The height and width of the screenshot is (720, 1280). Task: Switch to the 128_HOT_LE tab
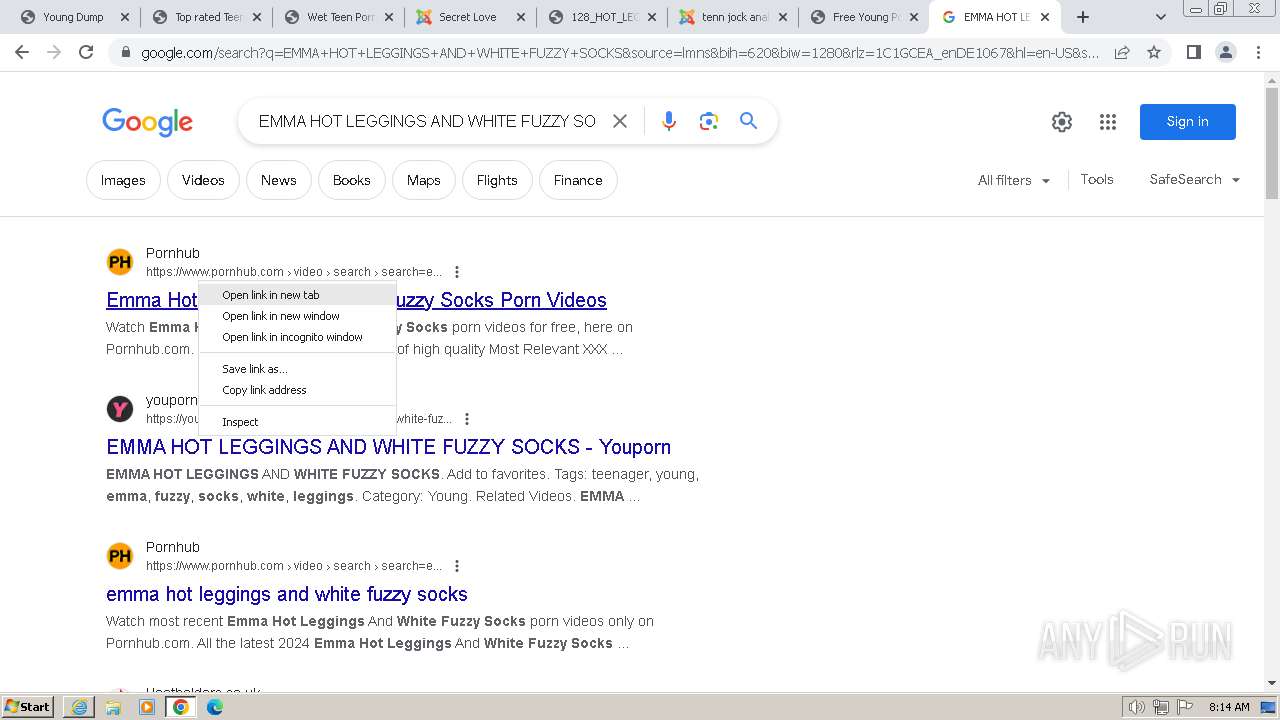pyautogui.click(x=601, y=17)
